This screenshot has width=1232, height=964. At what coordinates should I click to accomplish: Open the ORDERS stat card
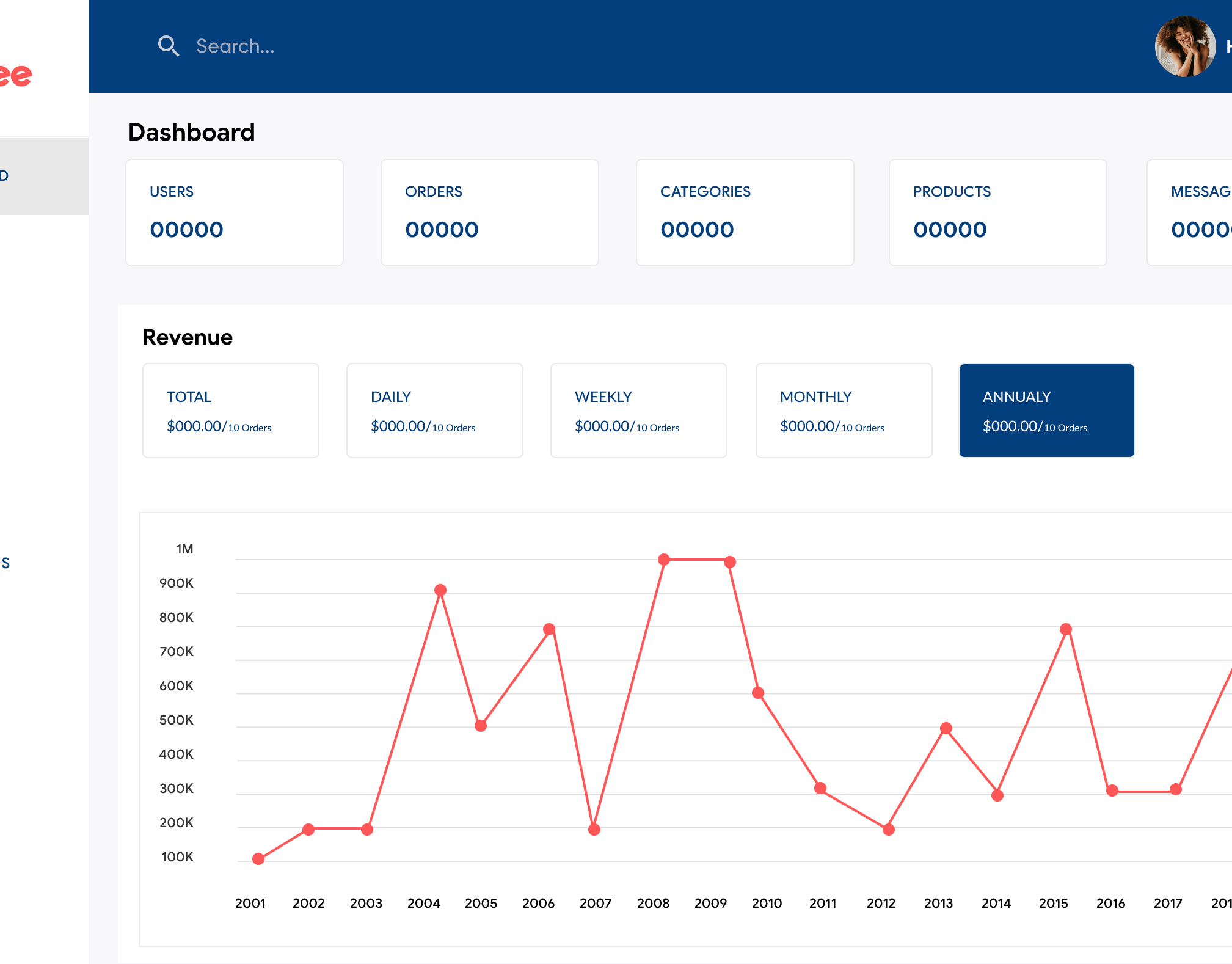(489, 213)
